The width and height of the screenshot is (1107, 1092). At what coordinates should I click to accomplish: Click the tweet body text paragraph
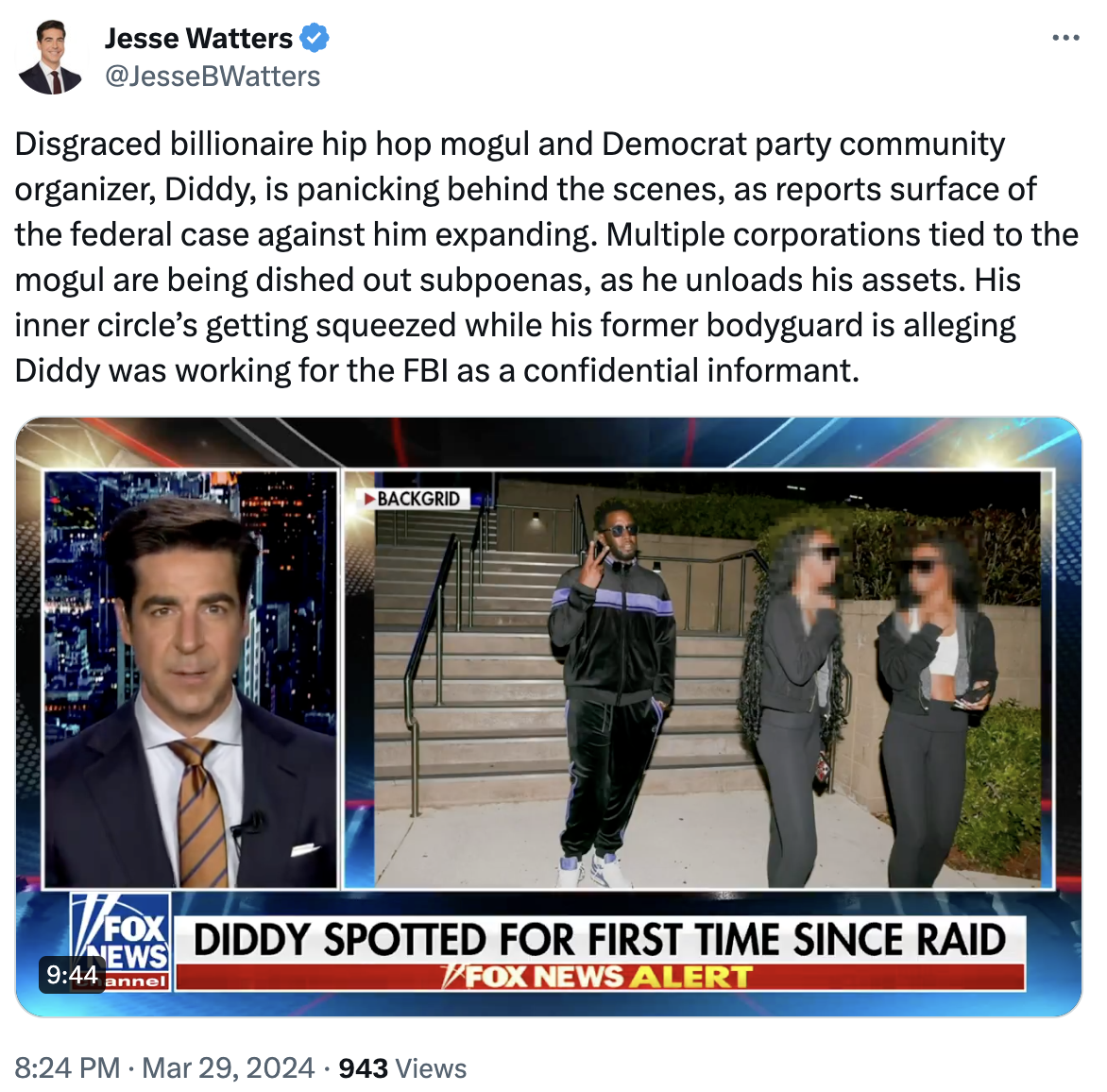tap(547, 257)
